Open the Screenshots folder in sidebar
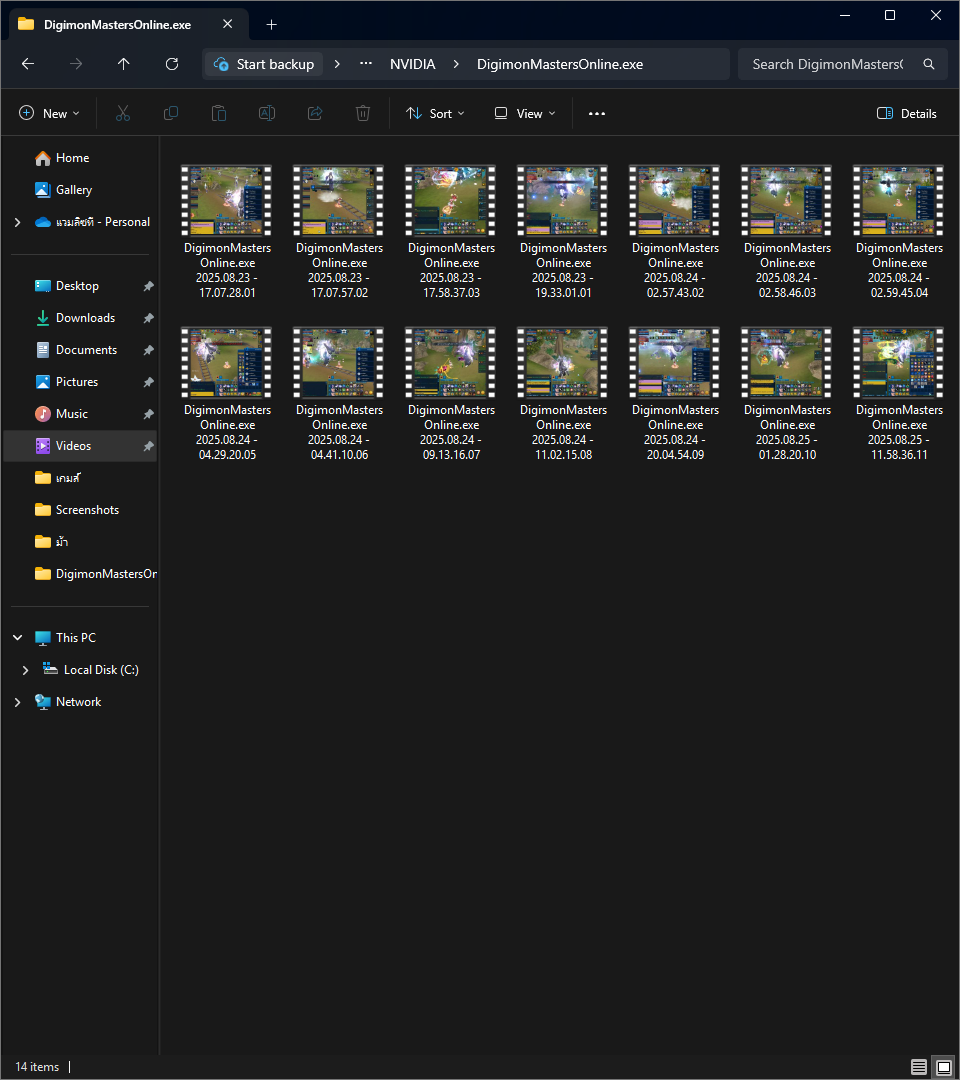 [x=81, y=510]
